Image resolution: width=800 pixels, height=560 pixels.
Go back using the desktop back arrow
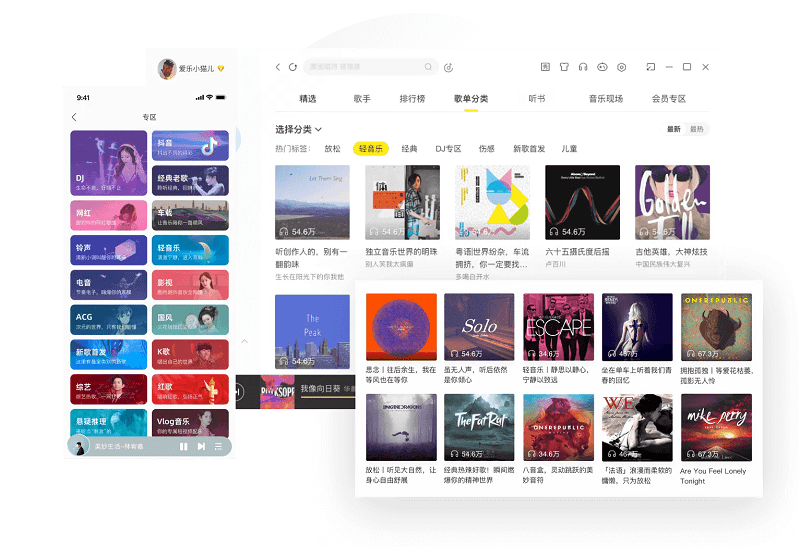[x=278, y=67]
